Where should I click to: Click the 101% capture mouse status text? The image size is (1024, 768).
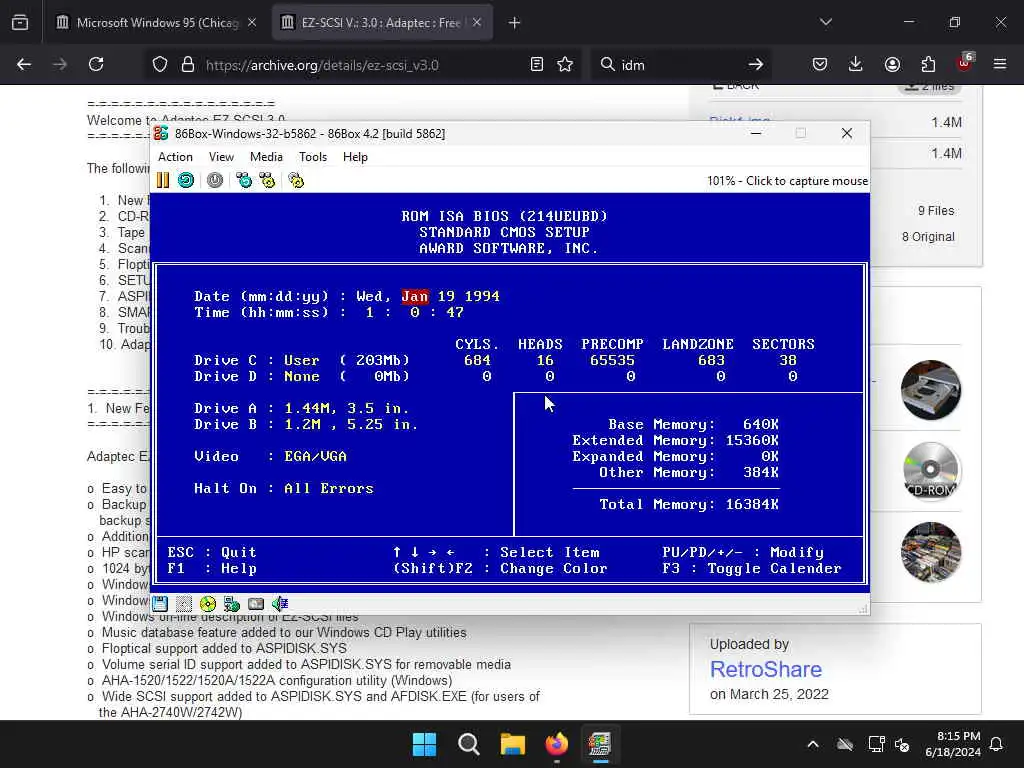point(787,181)
